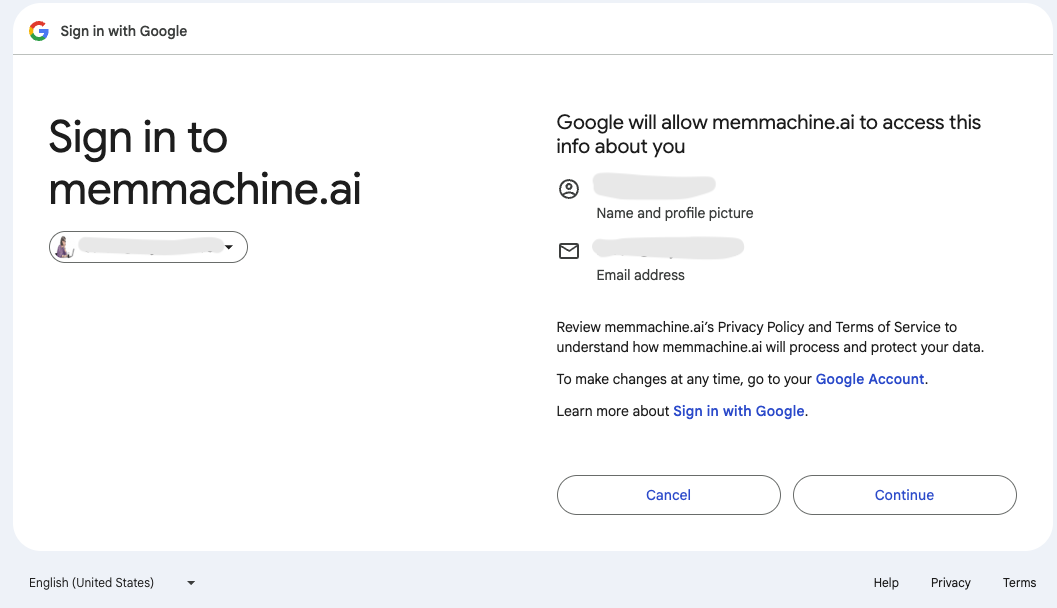Click your profile avatar in the account selector

coord(65,247)
